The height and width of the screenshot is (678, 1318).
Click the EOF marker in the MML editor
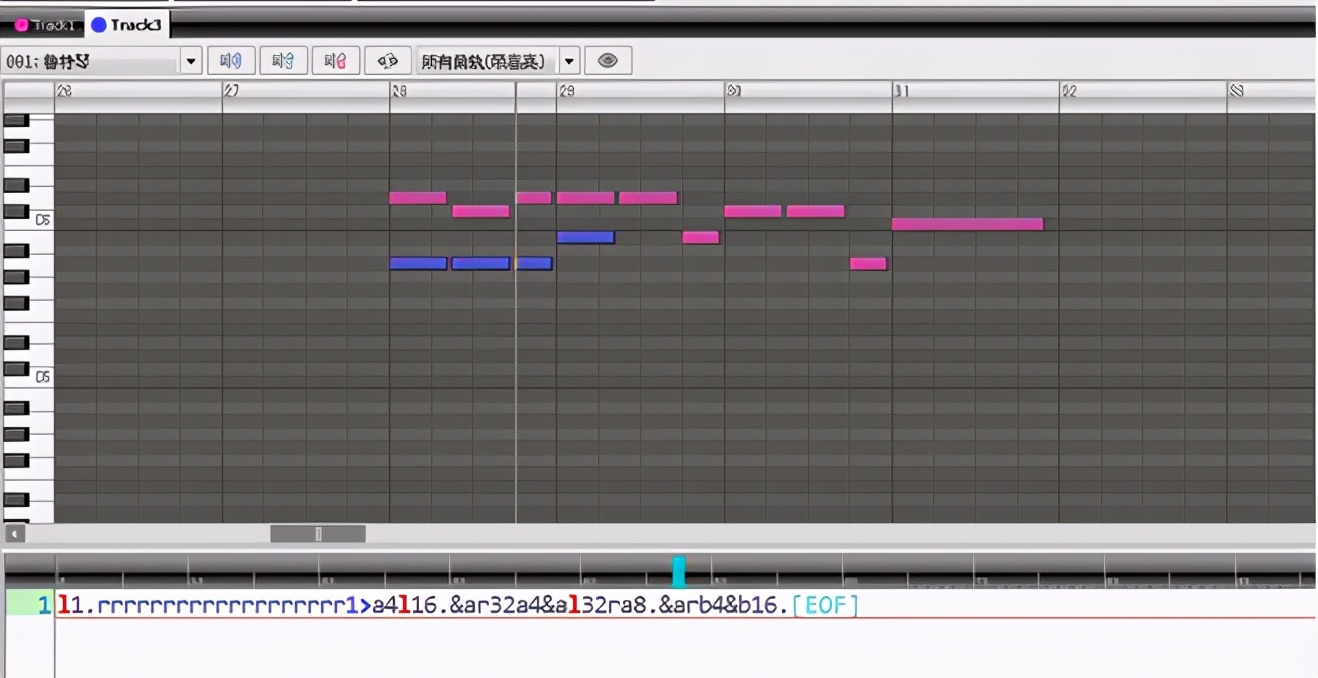coord(825,605)
